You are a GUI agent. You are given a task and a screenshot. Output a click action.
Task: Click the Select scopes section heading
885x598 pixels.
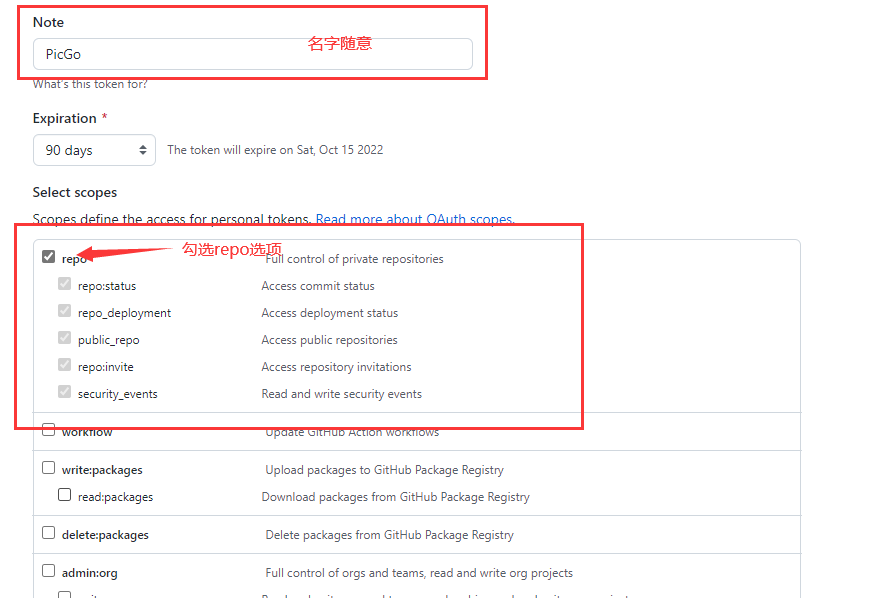click(x=75, y=192)
